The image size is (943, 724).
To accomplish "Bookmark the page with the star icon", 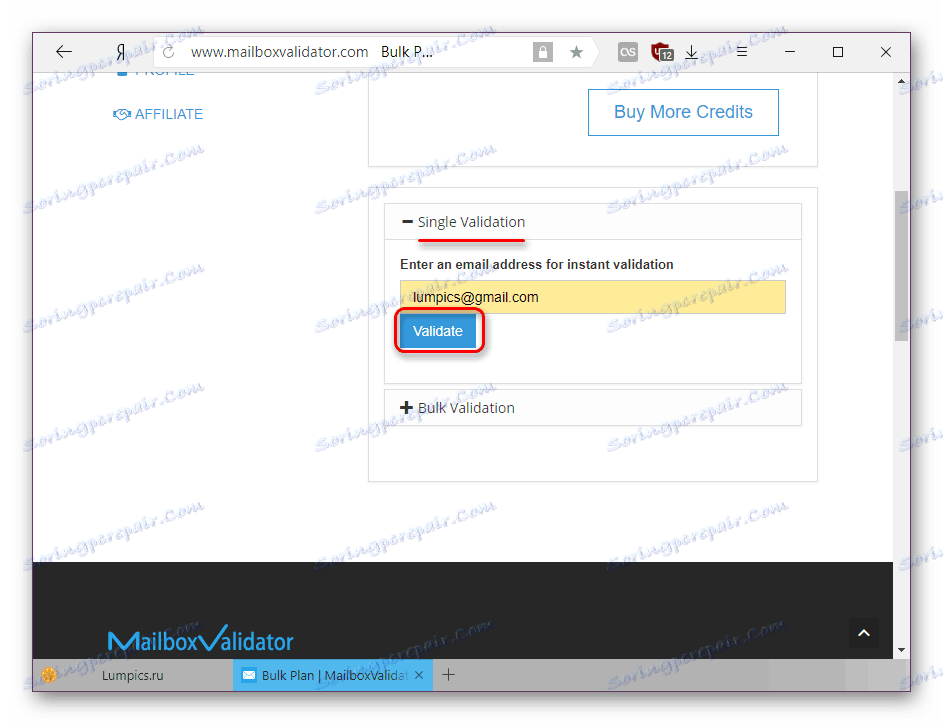I will click(577, 51).
